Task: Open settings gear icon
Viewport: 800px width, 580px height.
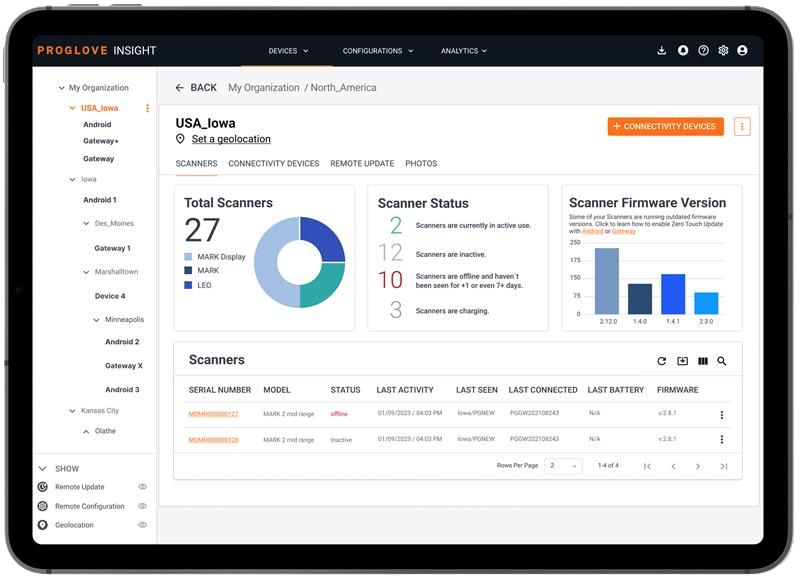Action: [723, 50]
